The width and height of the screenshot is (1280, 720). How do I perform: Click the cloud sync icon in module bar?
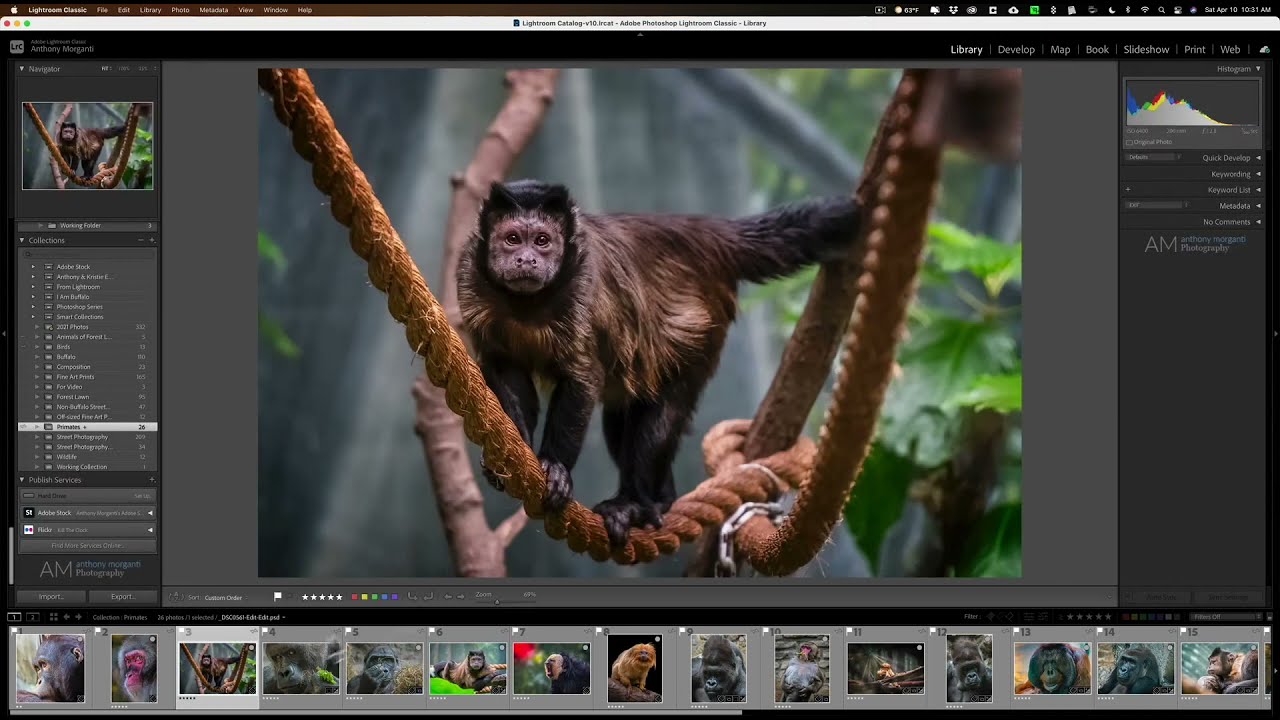coord(1264,49)
